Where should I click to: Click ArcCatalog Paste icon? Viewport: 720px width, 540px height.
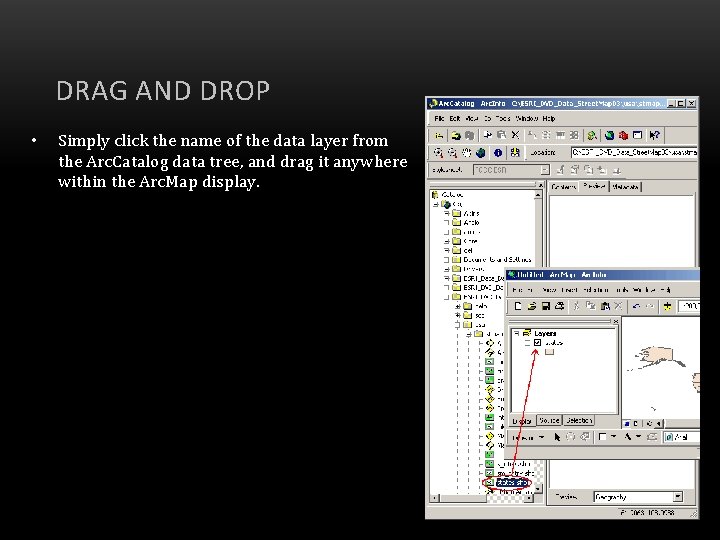[501, 135]
